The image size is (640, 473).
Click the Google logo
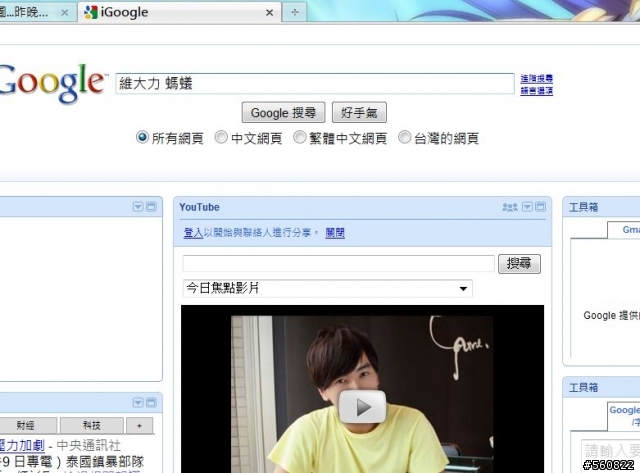(x=52, y=83)
